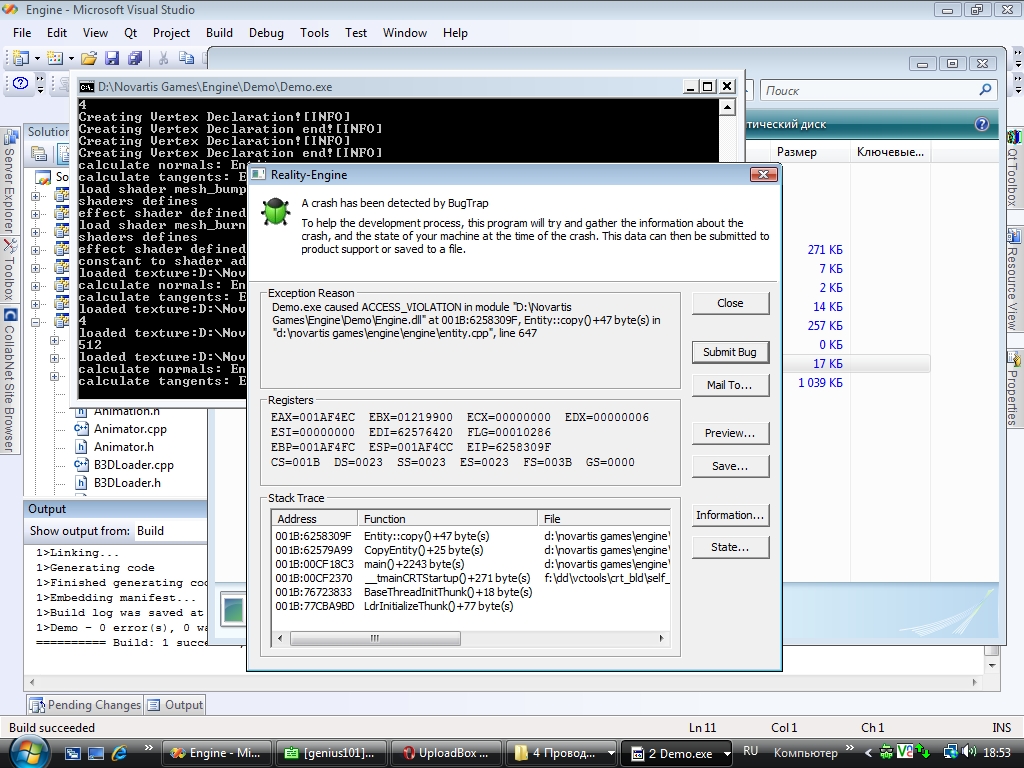Open the Demo.exe taskbar group dropdown arrow
Screen dimensions: 1024x768
(726, 752)
